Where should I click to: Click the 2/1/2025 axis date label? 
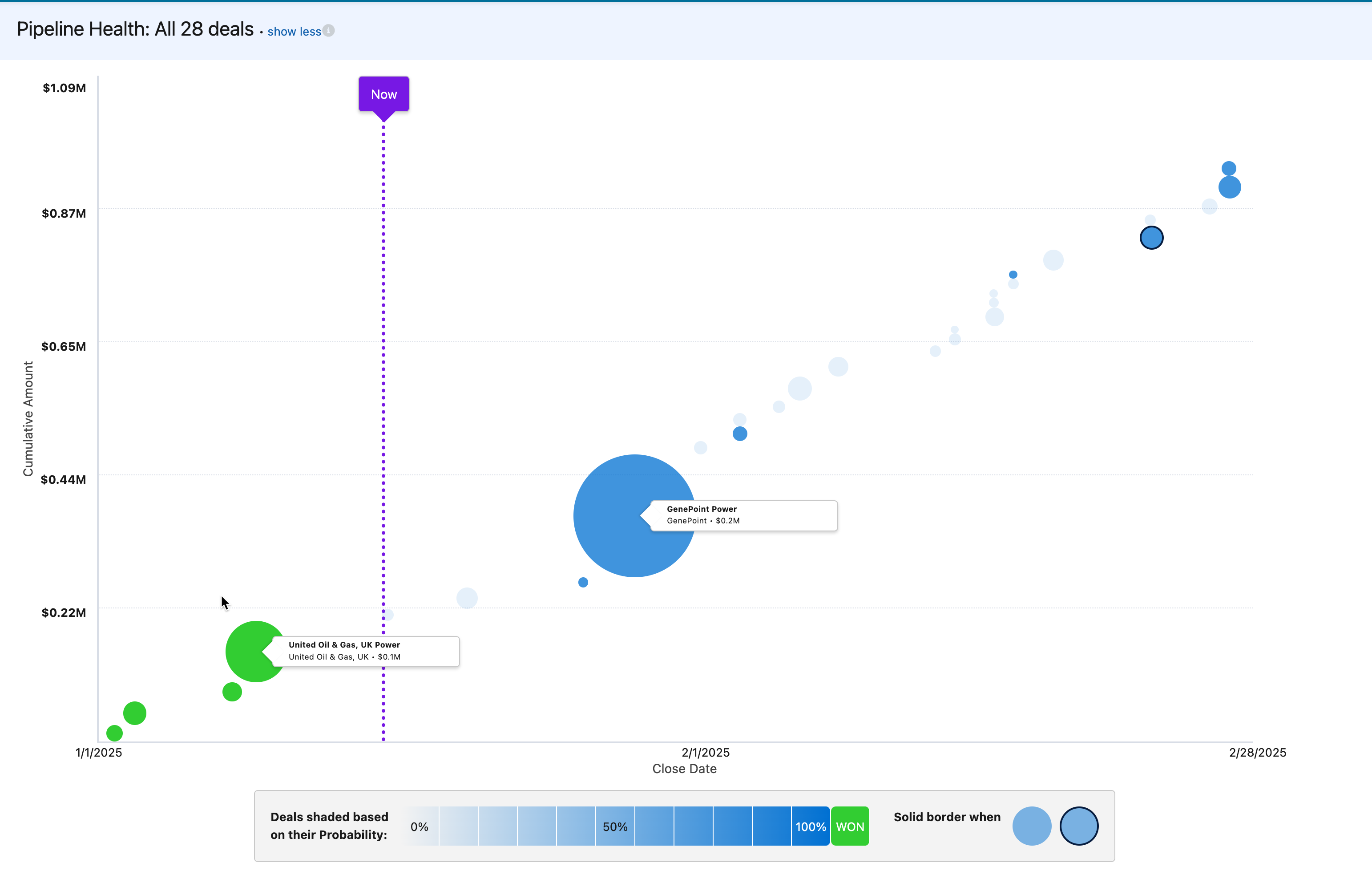coord(706,753)
